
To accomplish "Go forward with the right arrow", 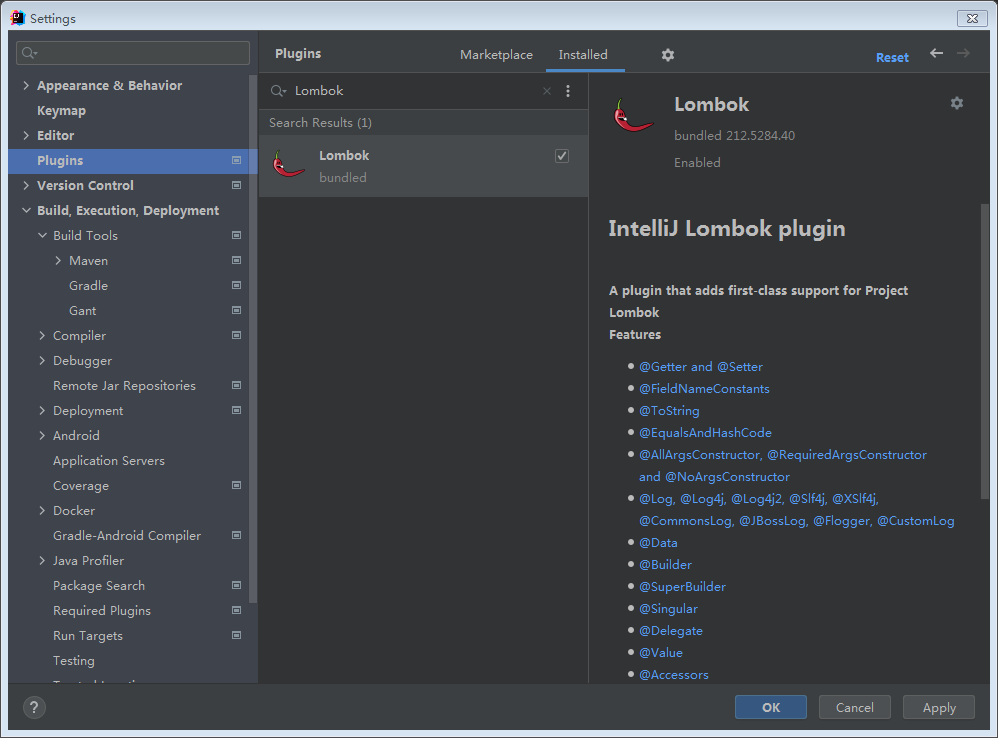I will point(964,53).
